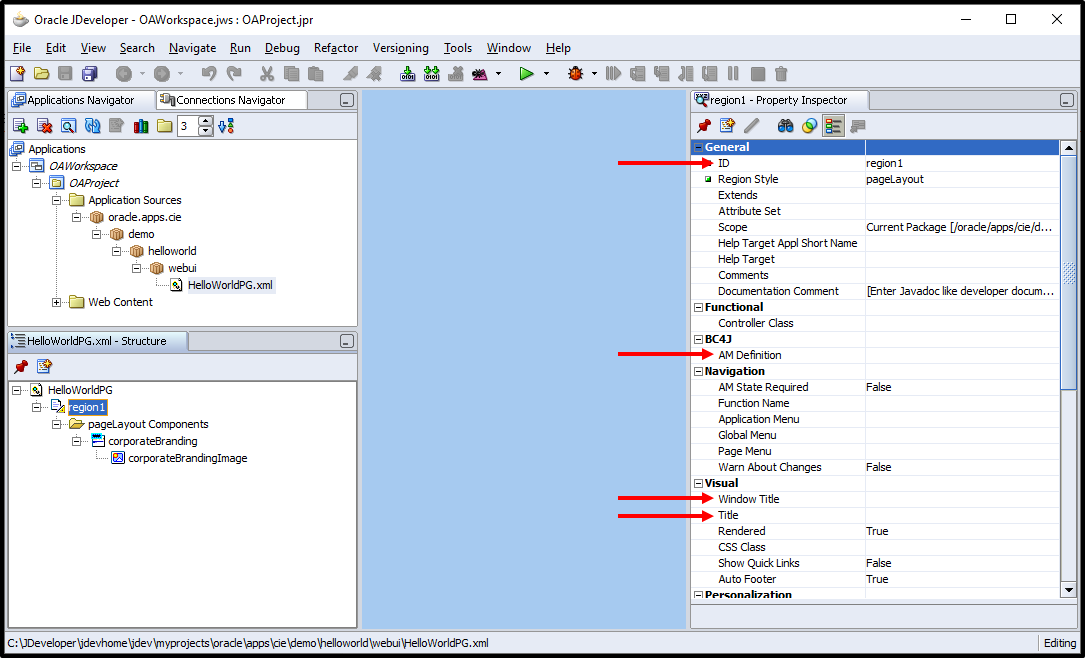Click the Property Inspector scrollbar up arrow
The width and height of the screenshot is (1085, 658).
(1068, 147)
